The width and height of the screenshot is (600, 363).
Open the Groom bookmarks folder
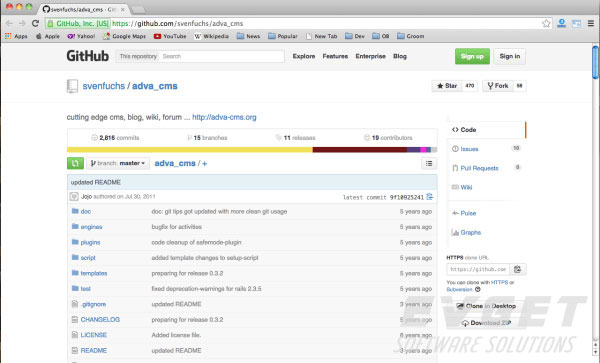point(411,36)
